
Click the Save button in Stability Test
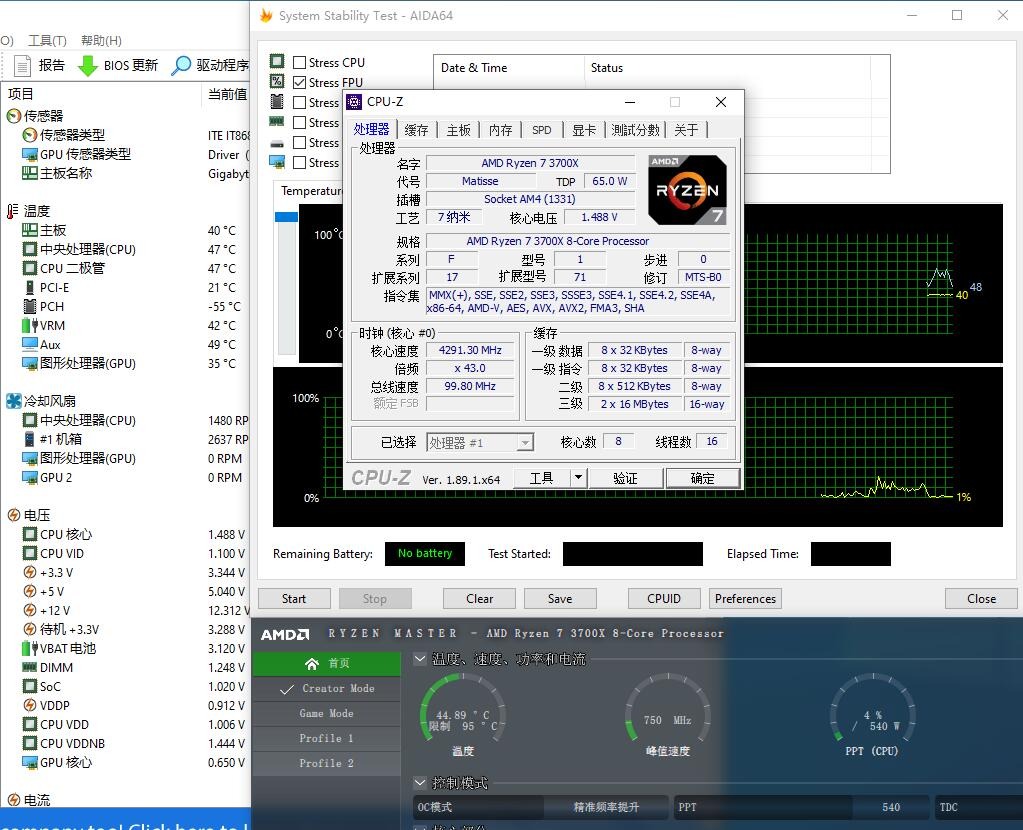560,598
